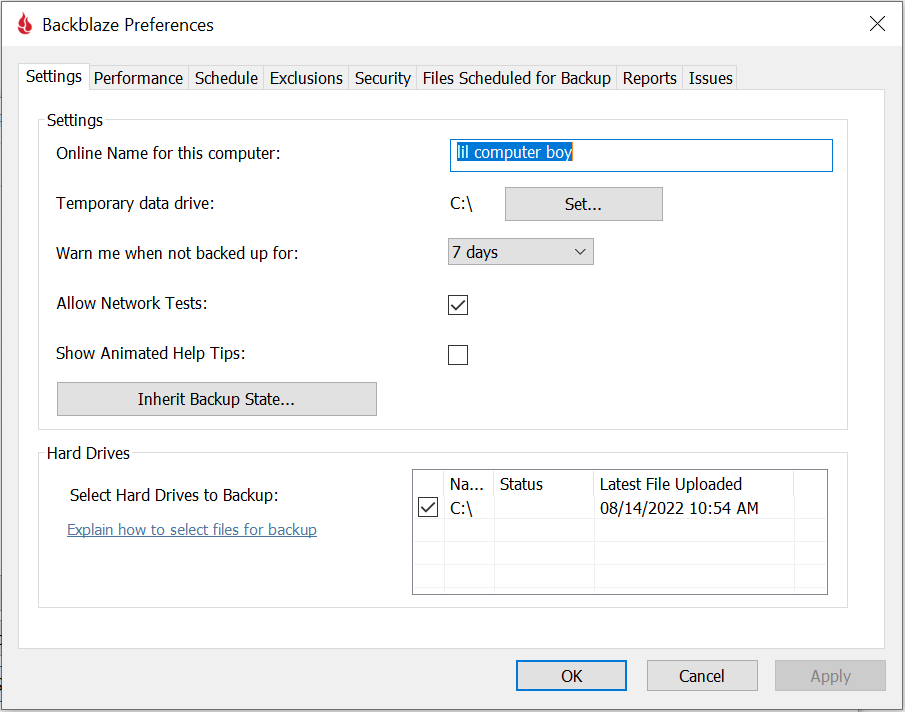Click the Status column header
The height and width of the screenshot is (712, 905).
[544, 484]
